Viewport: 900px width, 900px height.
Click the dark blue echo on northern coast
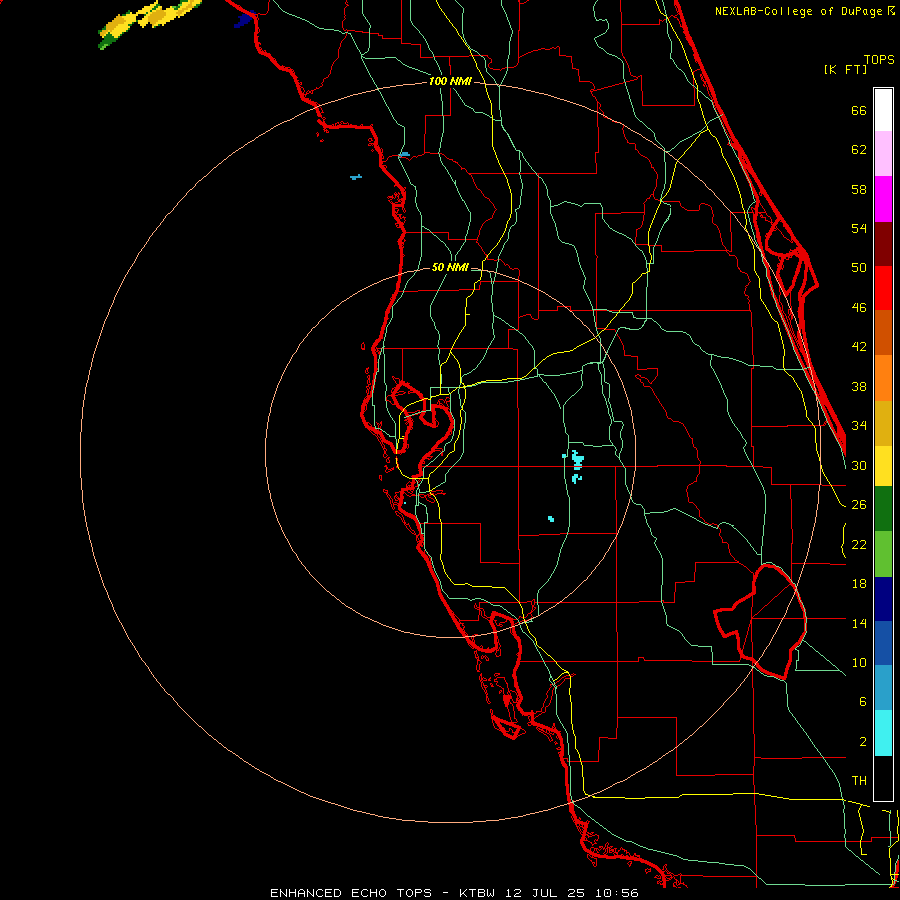(x=243, y=20)
